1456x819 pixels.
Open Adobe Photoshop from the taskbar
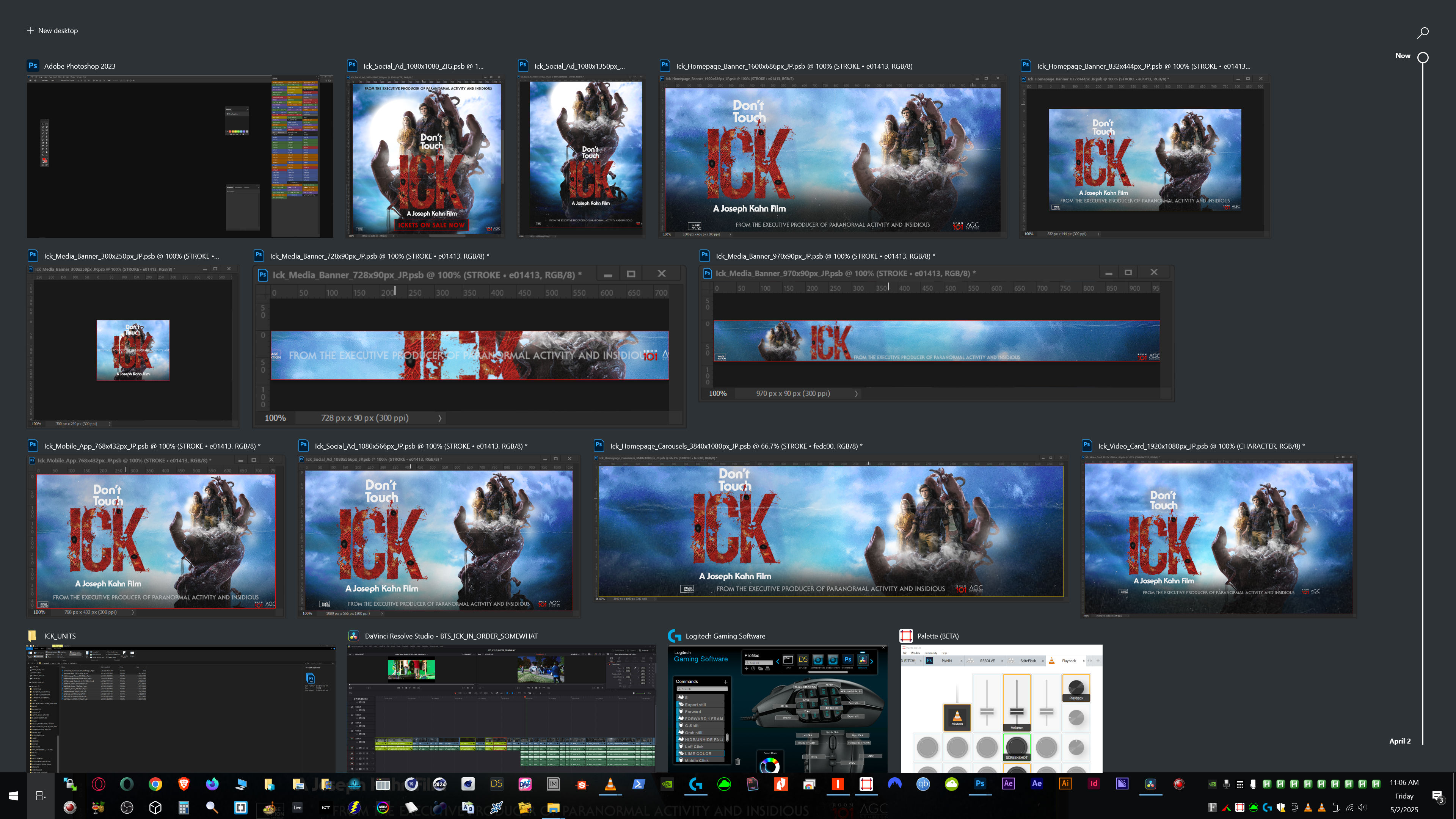tap(979, 783)
